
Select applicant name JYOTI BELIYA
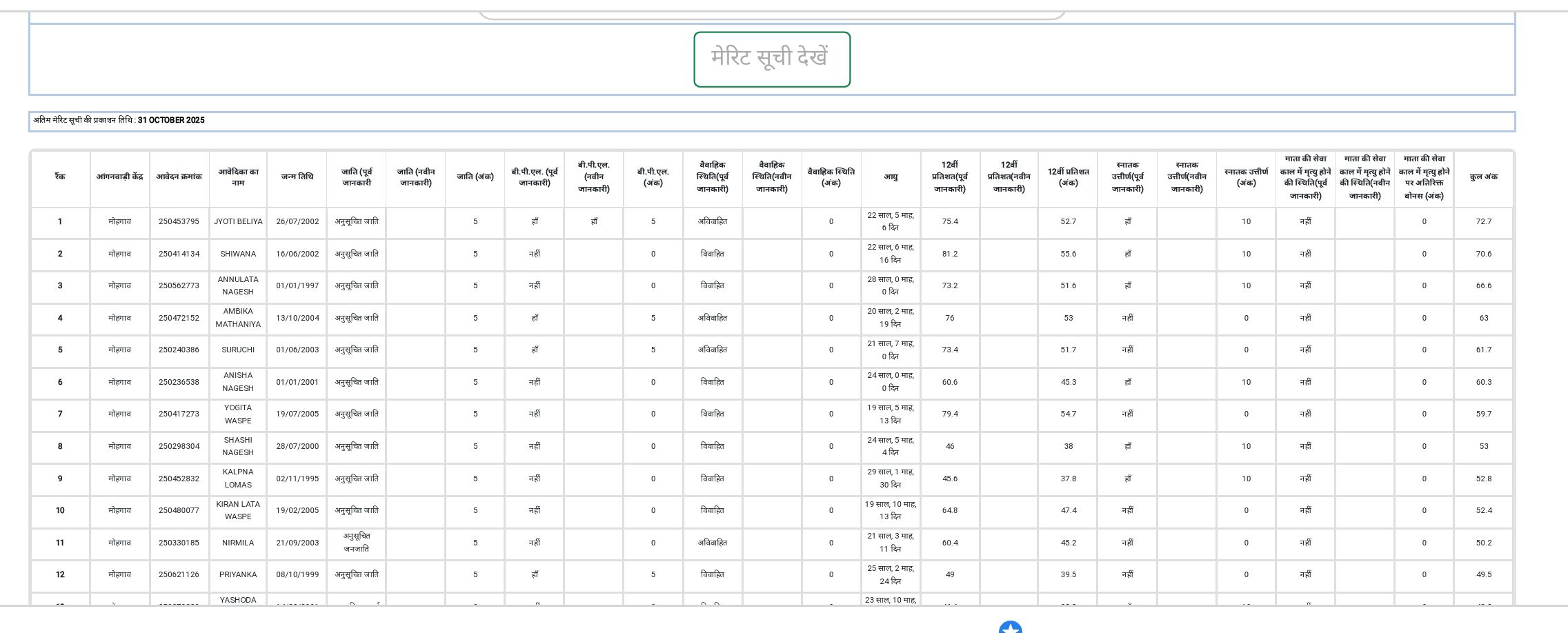coord(238,222)
